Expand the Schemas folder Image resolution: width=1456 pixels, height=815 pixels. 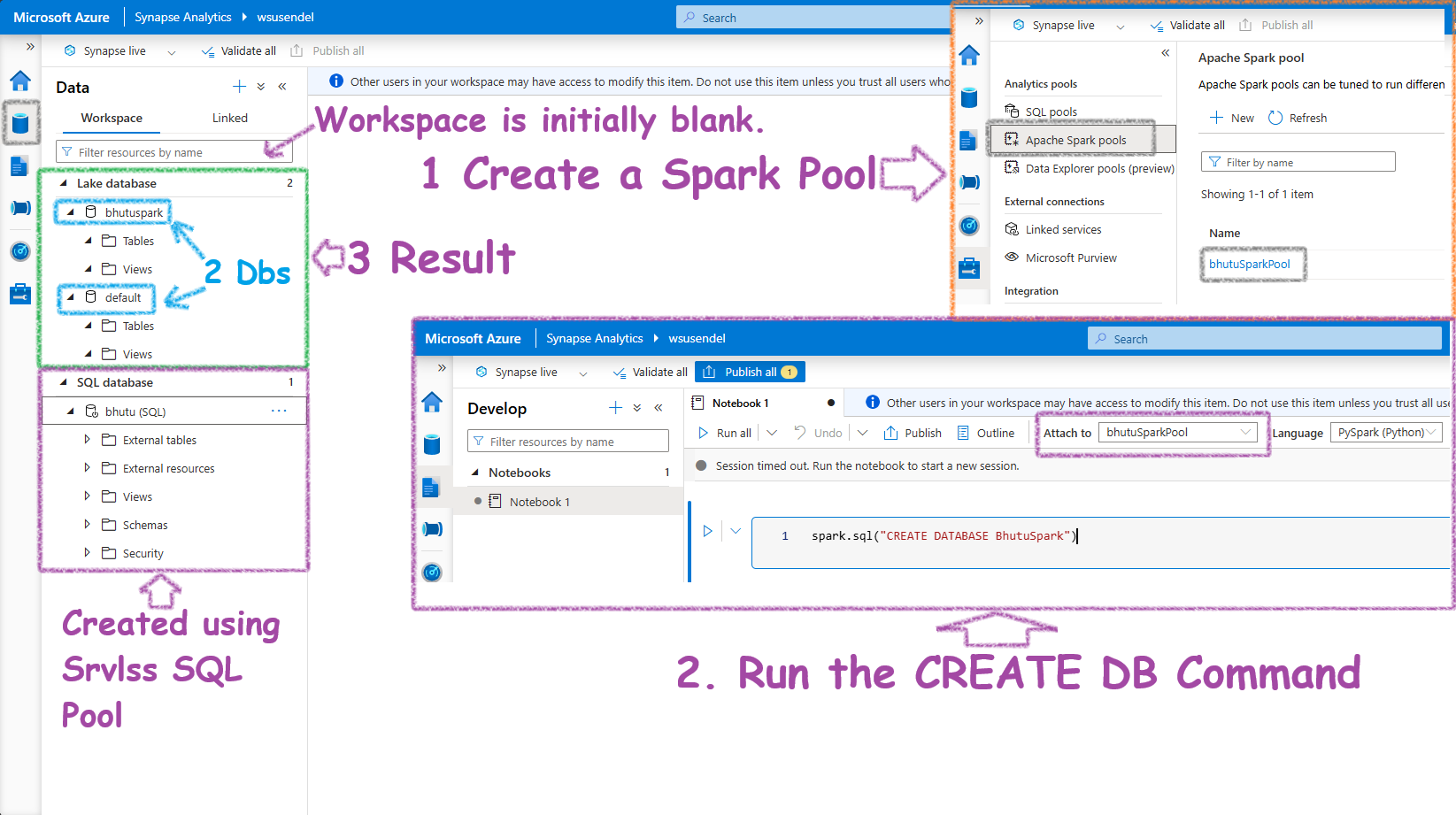[x=87, y=525]
